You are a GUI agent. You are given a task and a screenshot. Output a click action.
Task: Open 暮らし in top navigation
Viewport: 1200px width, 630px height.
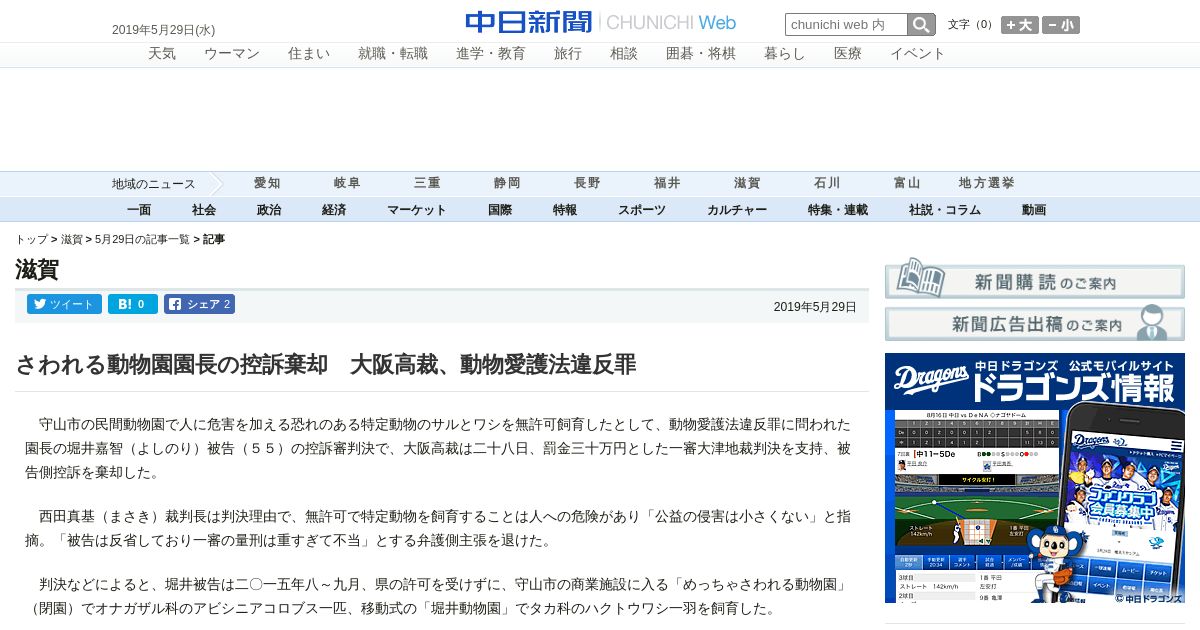[x=785, y=54]
